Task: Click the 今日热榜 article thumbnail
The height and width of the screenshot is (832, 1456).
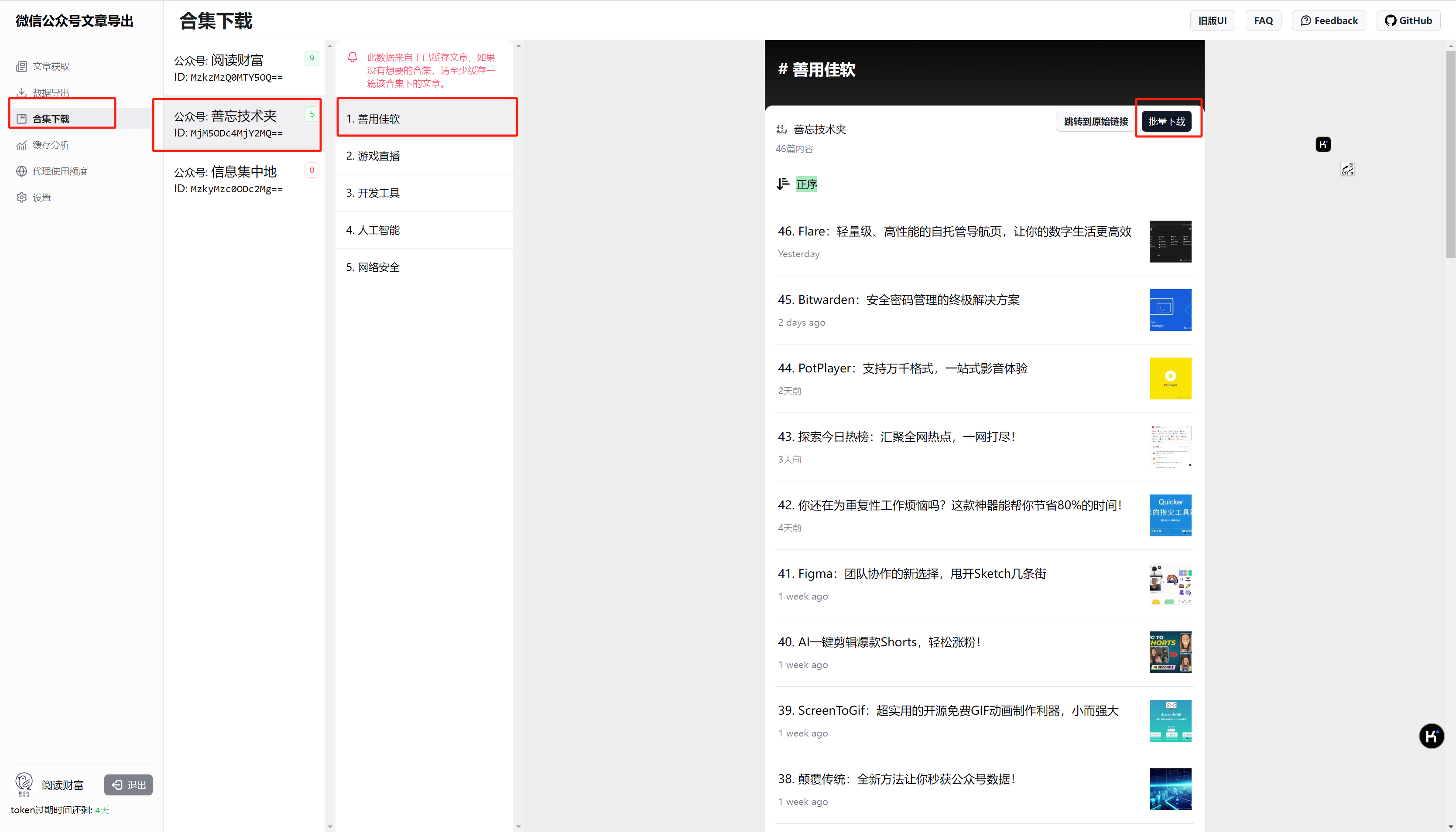Action: click(x=1170, y=447)
